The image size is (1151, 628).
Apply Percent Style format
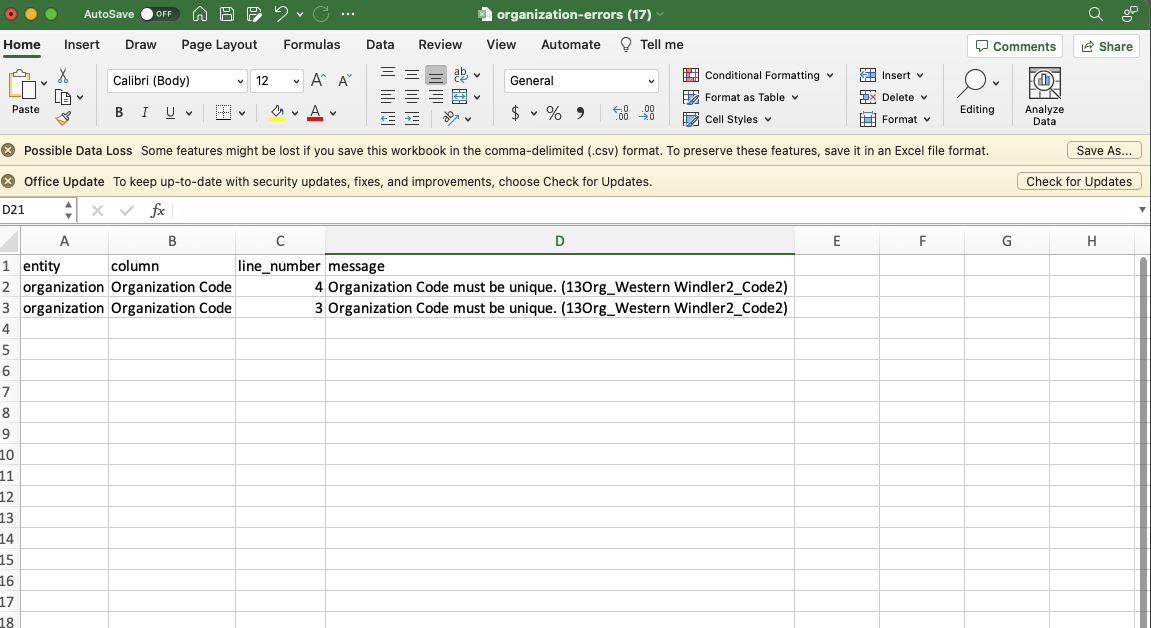(x=553, y=112)
